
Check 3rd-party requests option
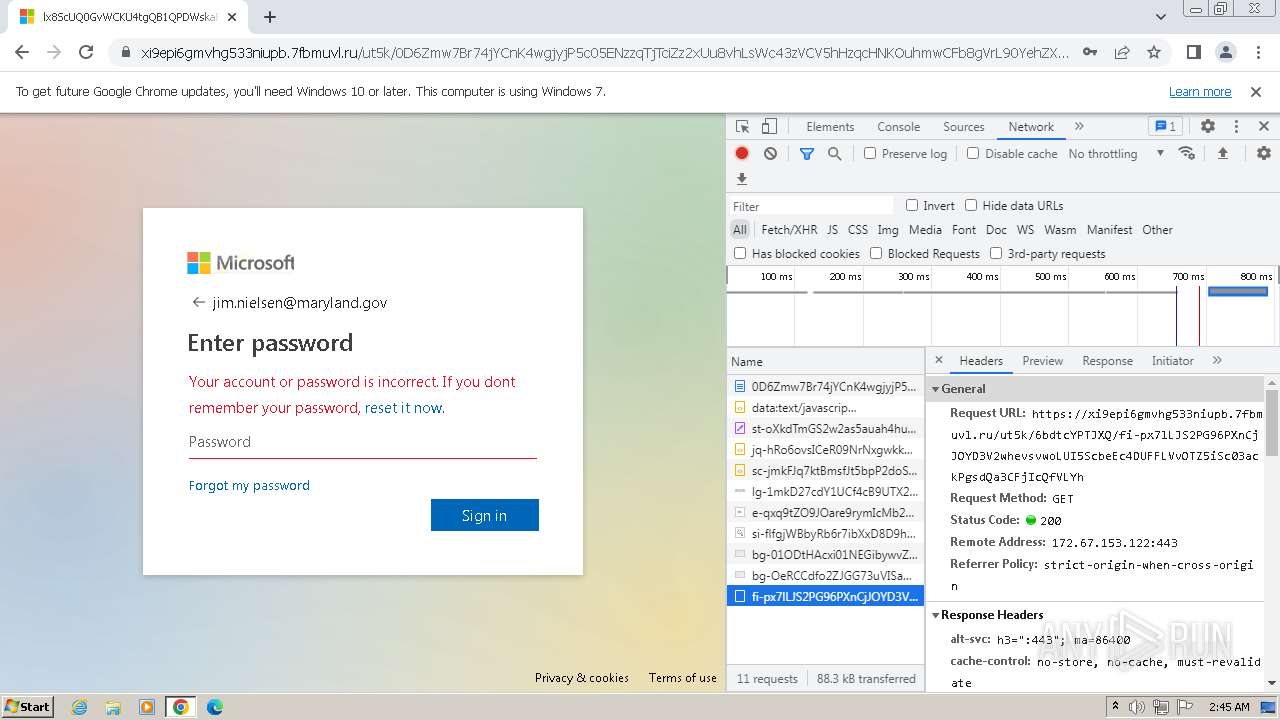[x=996, y=253]
